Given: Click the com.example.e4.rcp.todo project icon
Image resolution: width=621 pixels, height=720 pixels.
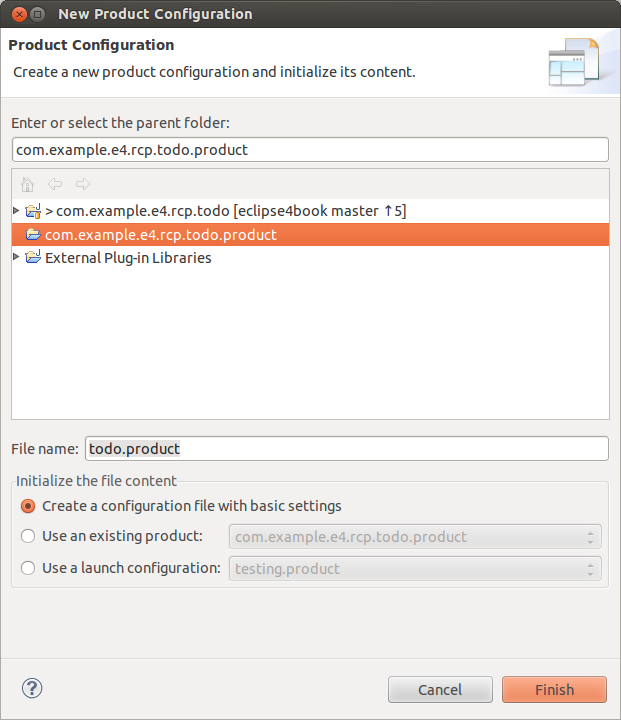Looking at the screenshot, I should coord(33,211).
